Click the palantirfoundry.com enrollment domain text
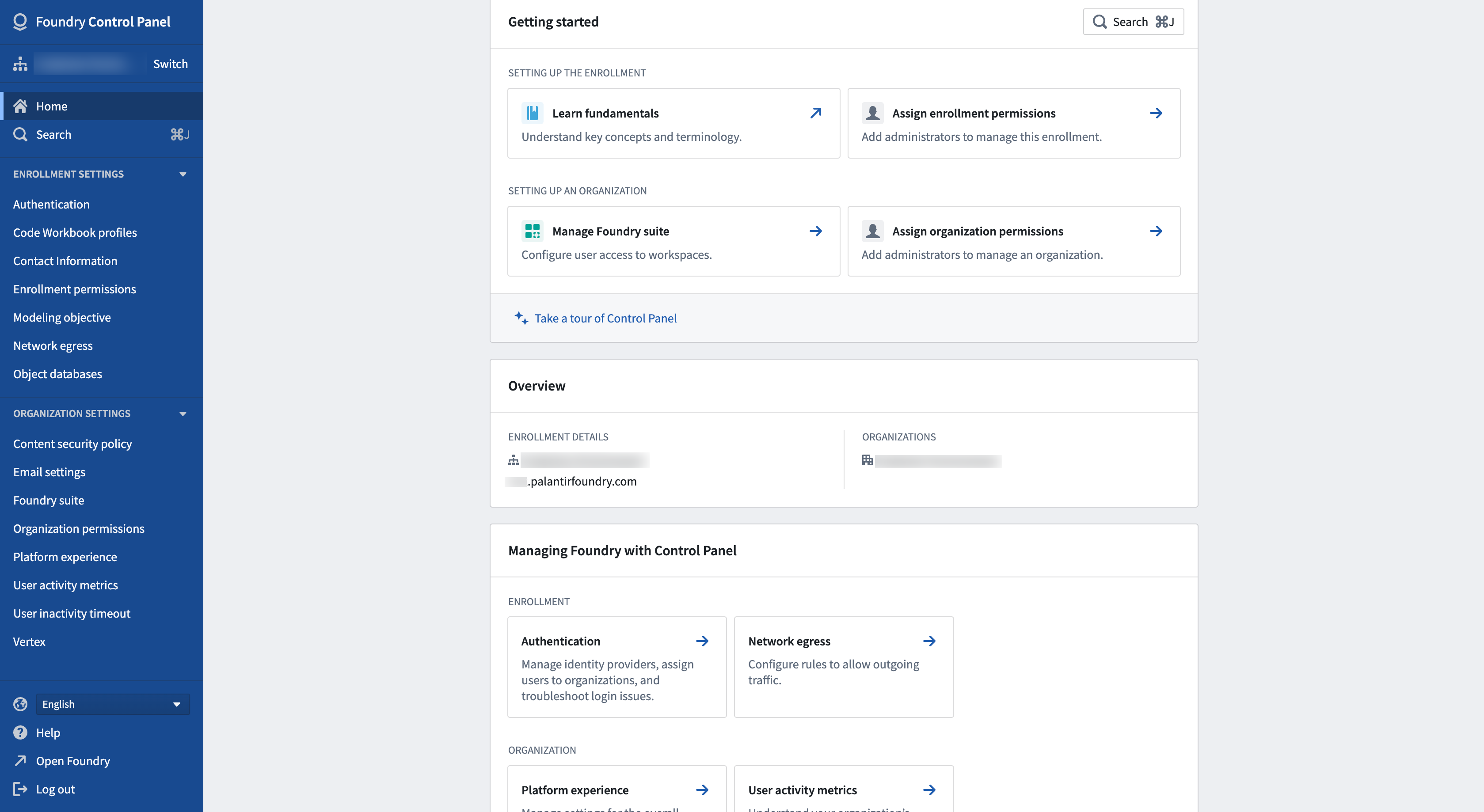1484x812 pixels. point(582,481)
